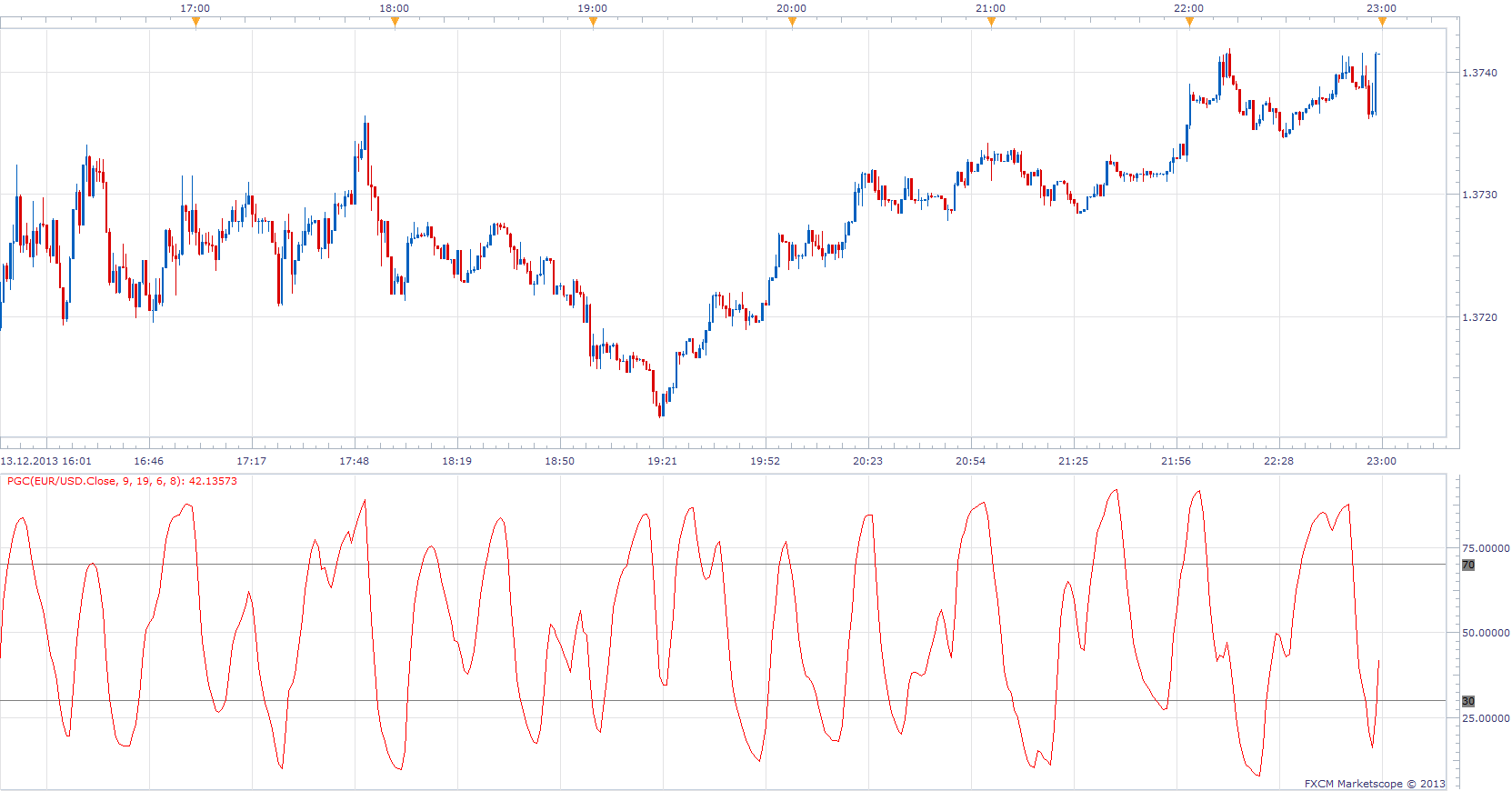Screen dimensions: 1512x791
Task: Click the orange marker under 21:00
Action: pos(991,22)
